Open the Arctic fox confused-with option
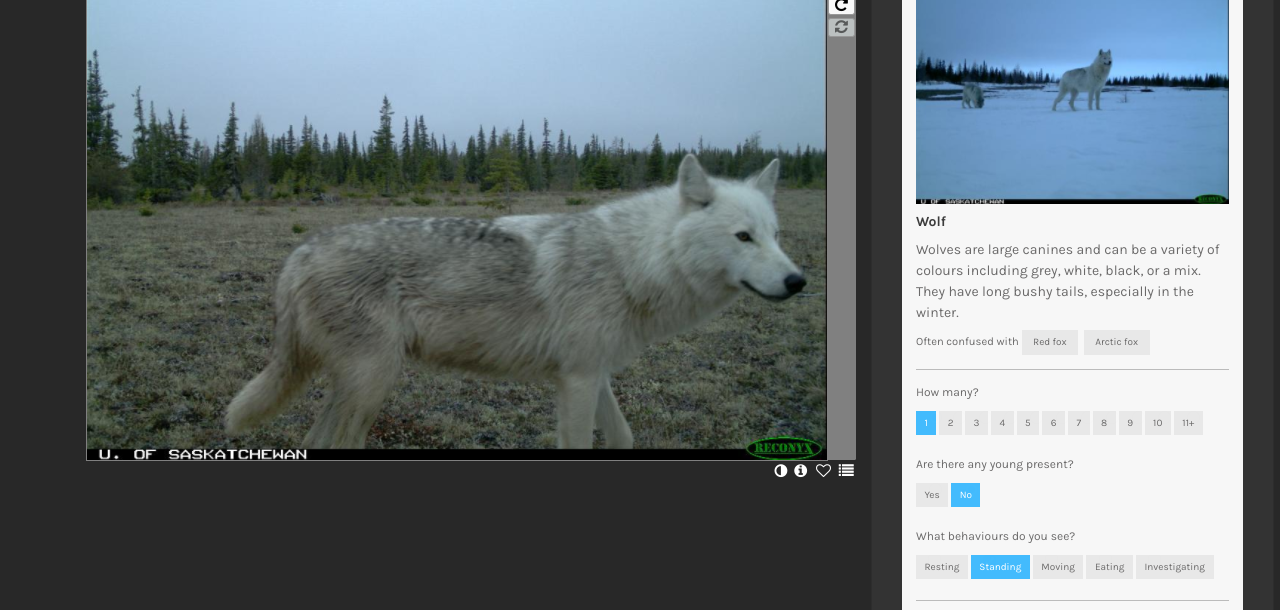1280x610 pixels. (x=1117, y=342)
